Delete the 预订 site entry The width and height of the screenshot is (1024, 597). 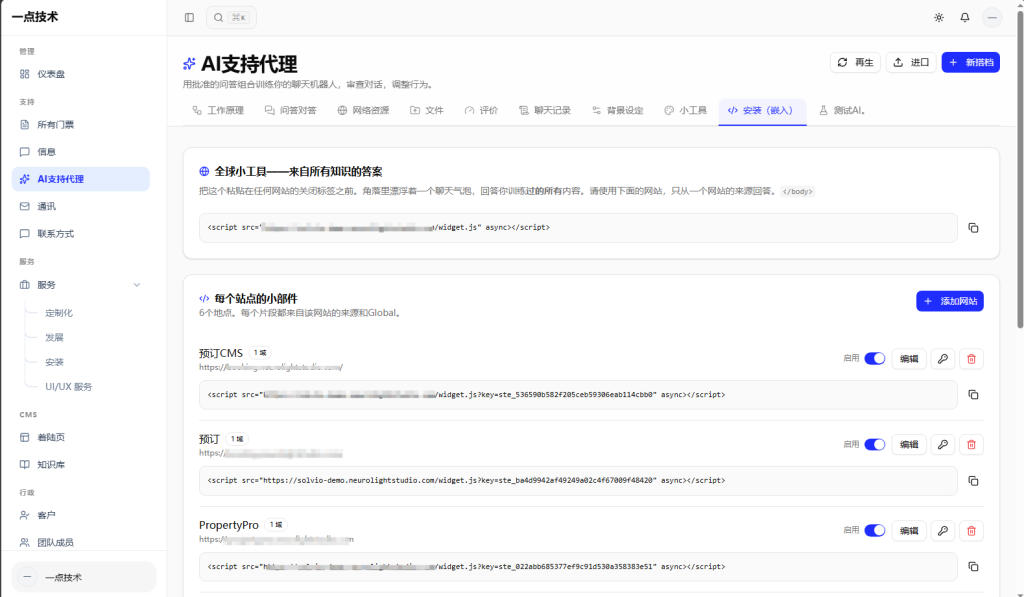[x=971, y=444]
